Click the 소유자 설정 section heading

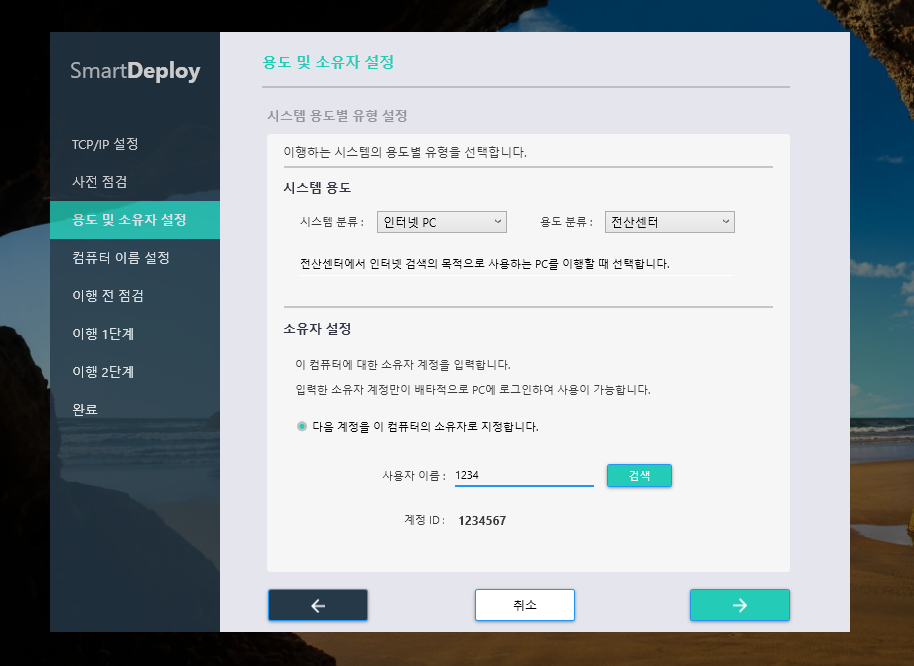pyautogui.click(x=317, y=329)
